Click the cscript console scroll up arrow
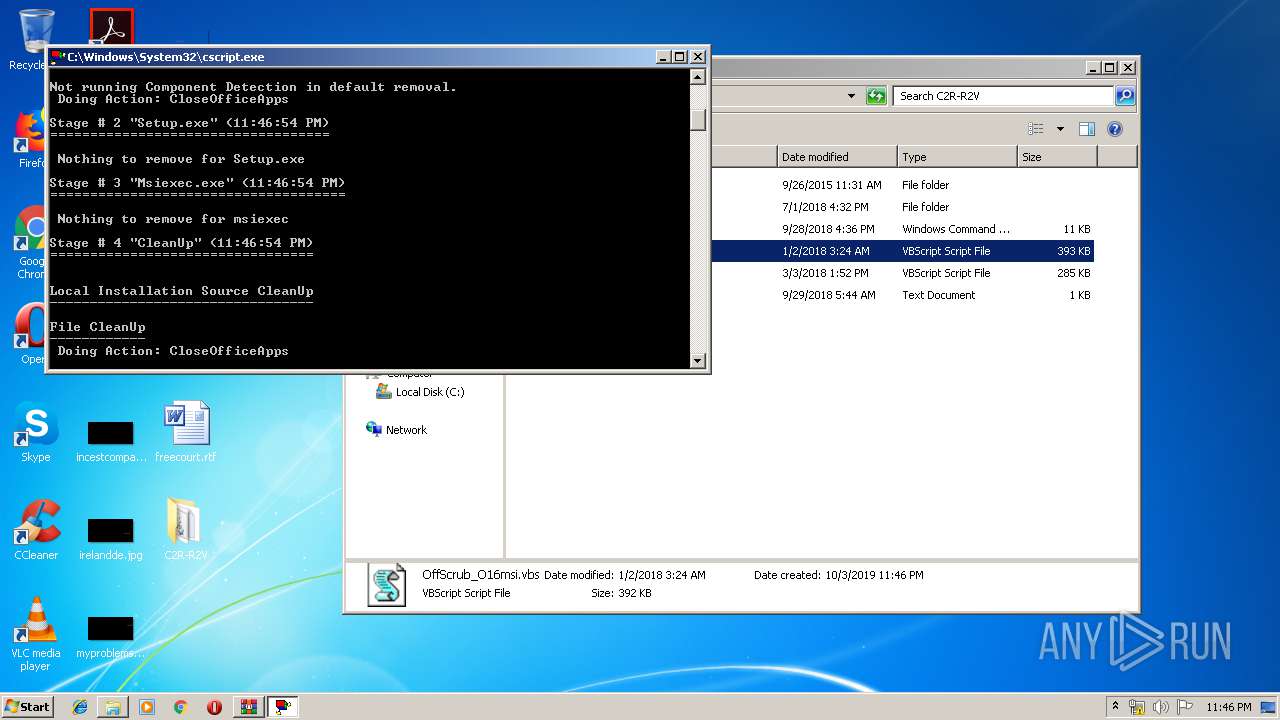1280x720 pixels. point(698,77)
